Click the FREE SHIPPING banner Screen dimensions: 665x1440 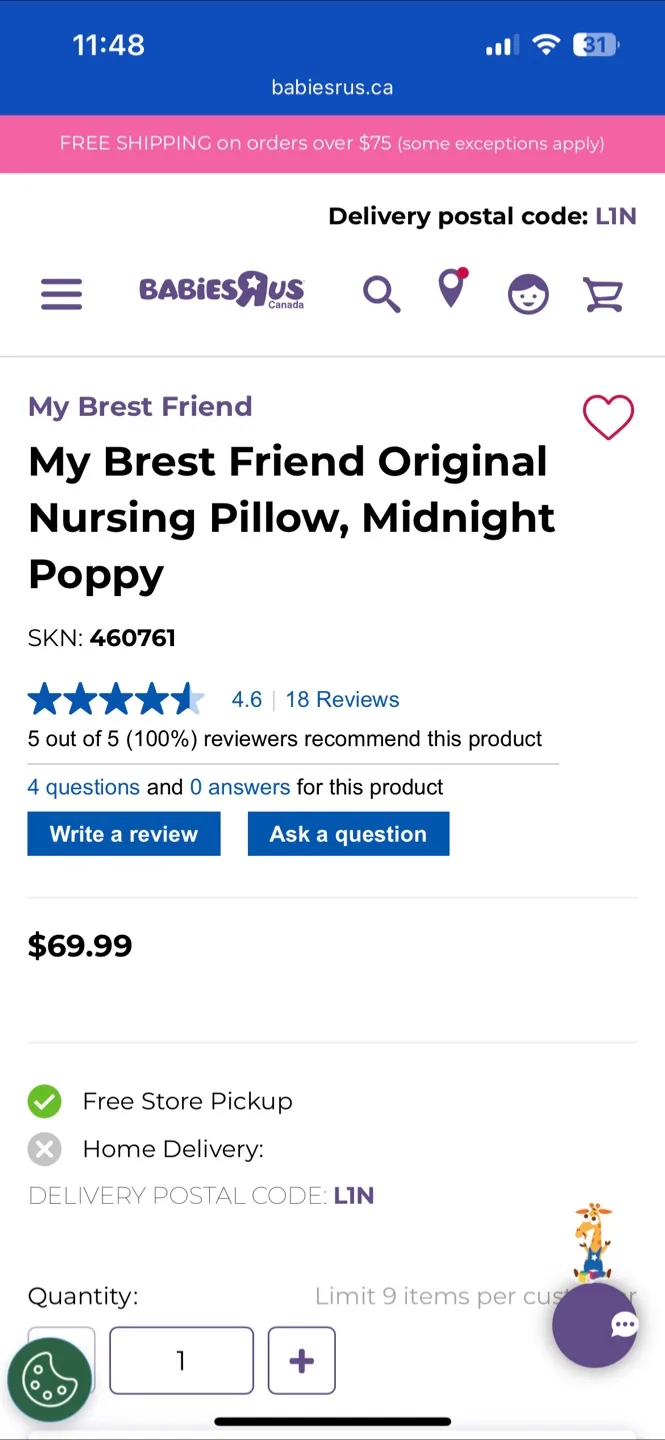[x=332, y=143]
